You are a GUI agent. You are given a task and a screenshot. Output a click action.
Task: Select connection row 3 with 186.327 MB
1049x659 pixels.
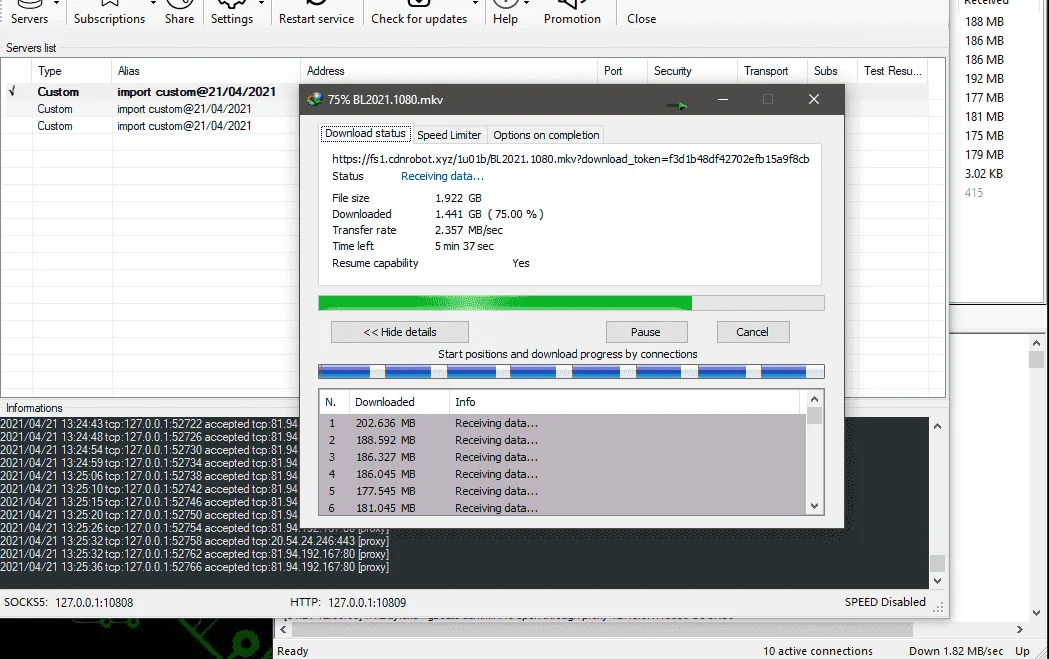(563, 457)
